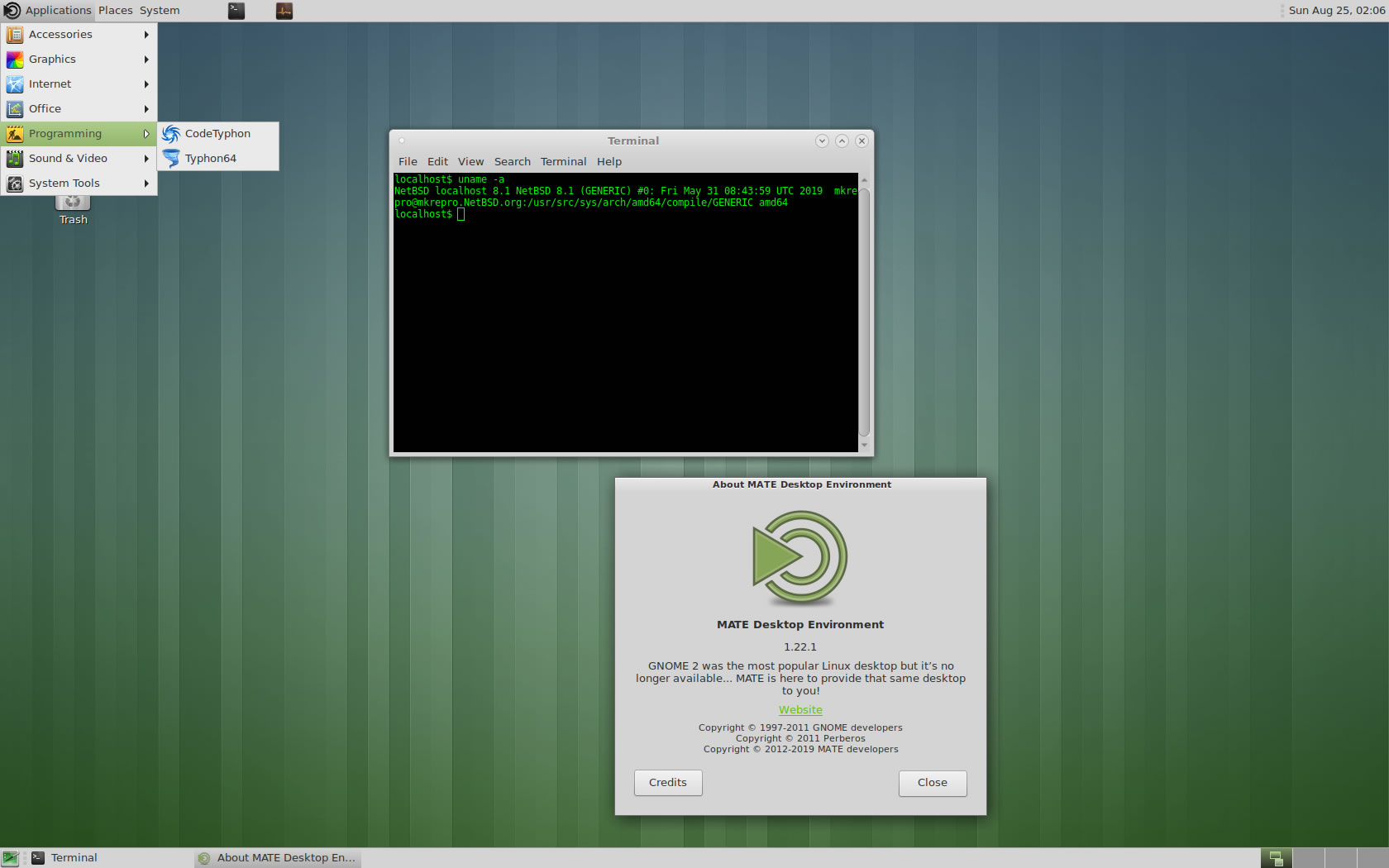
Task: Open the Places menu
Action: pos(115,11)
